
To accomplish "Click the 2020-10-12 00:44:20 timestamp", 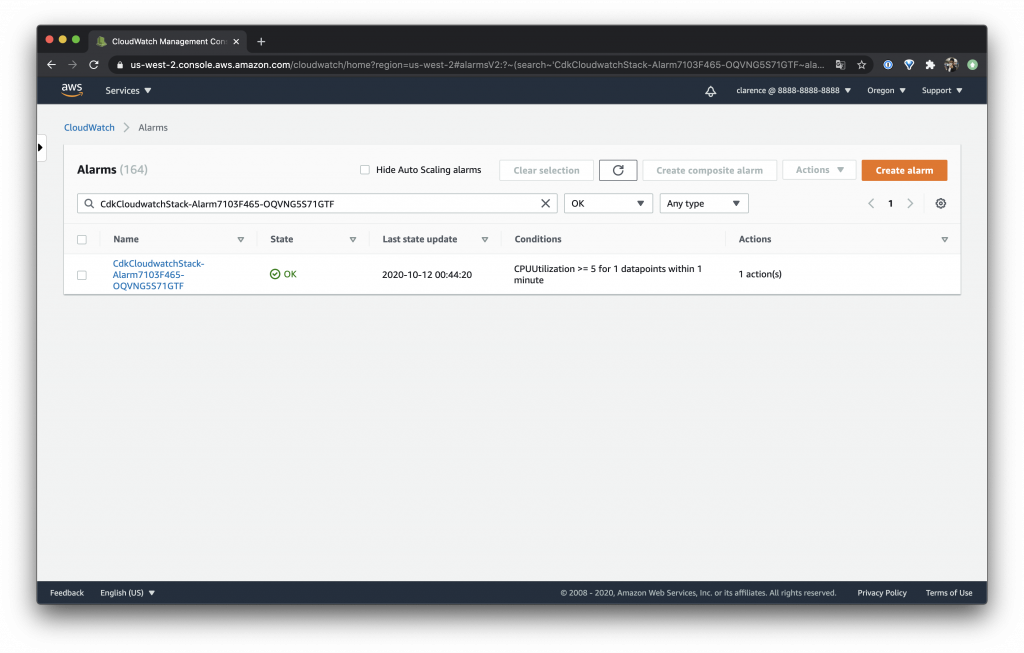I will click(426, 275).
